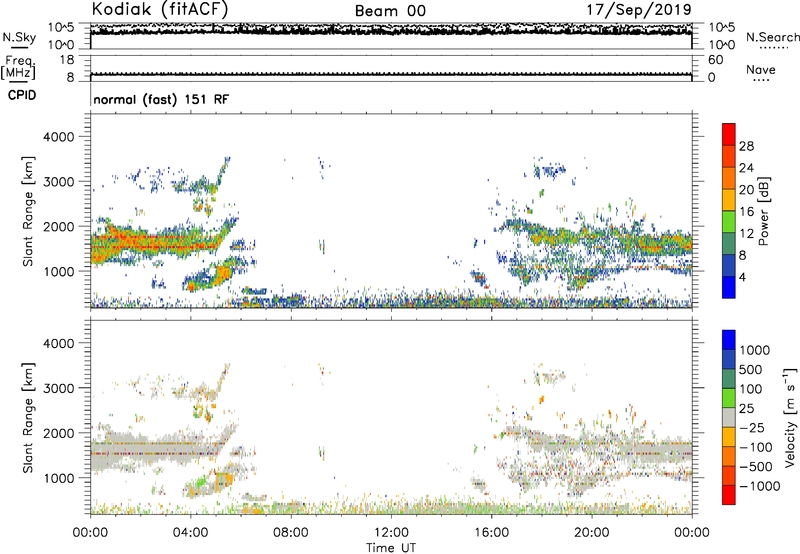This screenshot has height=554, width=800.
Task: Click the "Kodiak (fitACF)" radar title
Action: coord(160,9)
